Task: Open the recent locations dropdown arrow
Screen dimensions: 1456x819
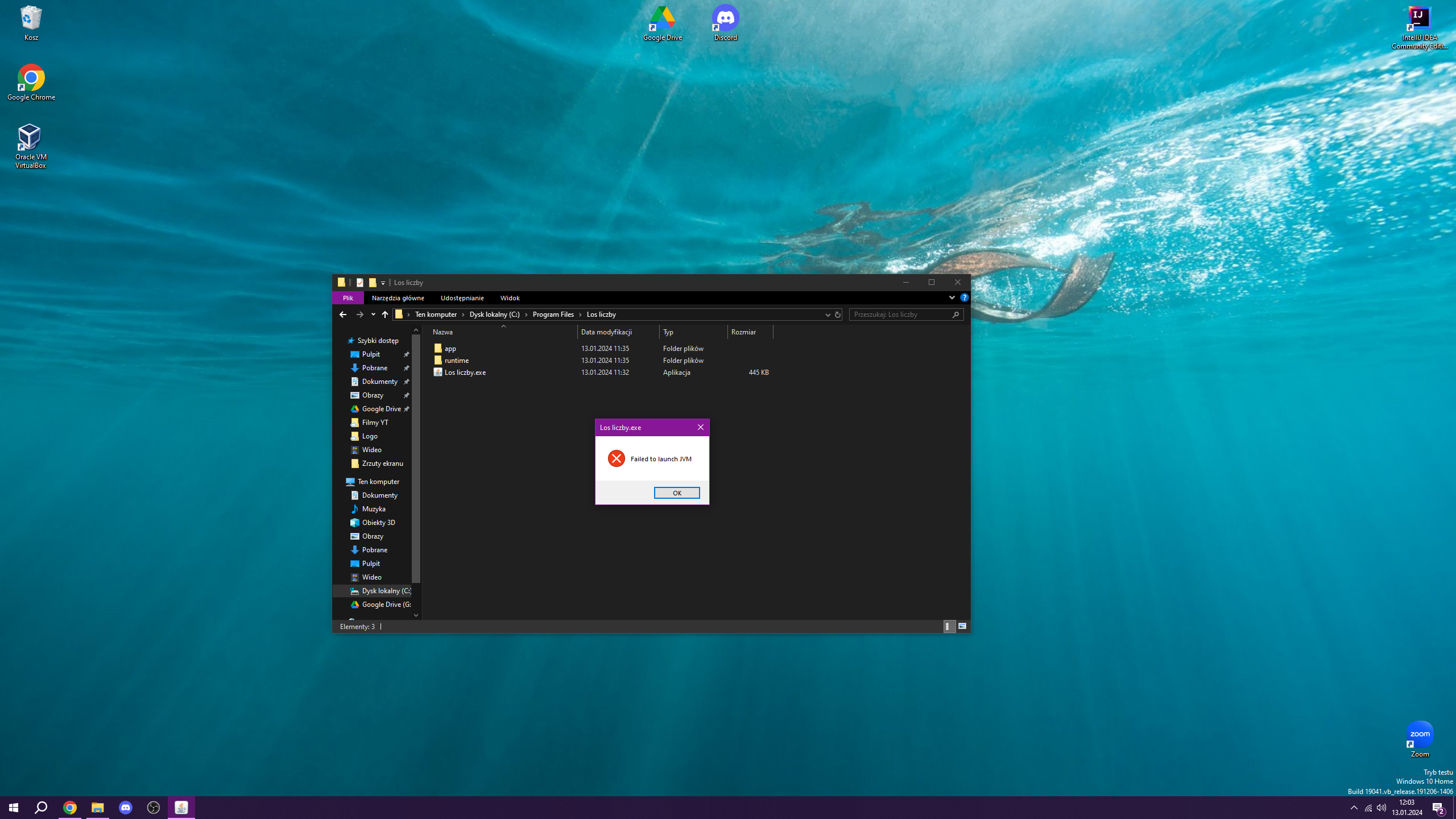Action: [373, 314]
